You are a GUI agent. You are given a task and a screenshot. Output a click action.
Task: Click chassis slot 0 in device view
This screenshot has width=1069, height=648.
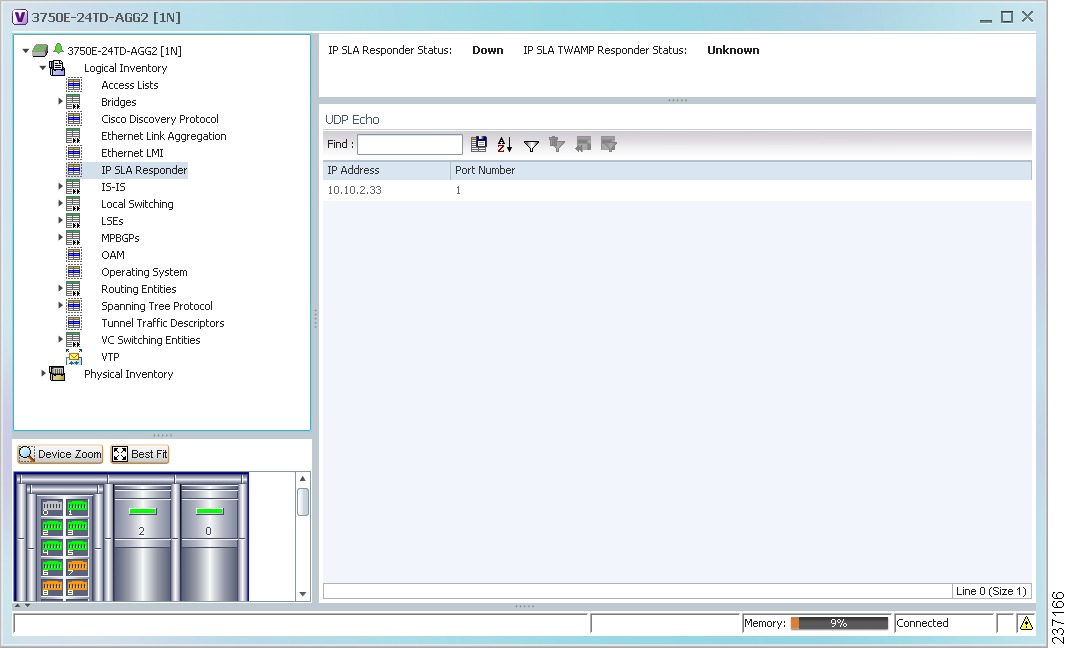click(x=209, y=542)
